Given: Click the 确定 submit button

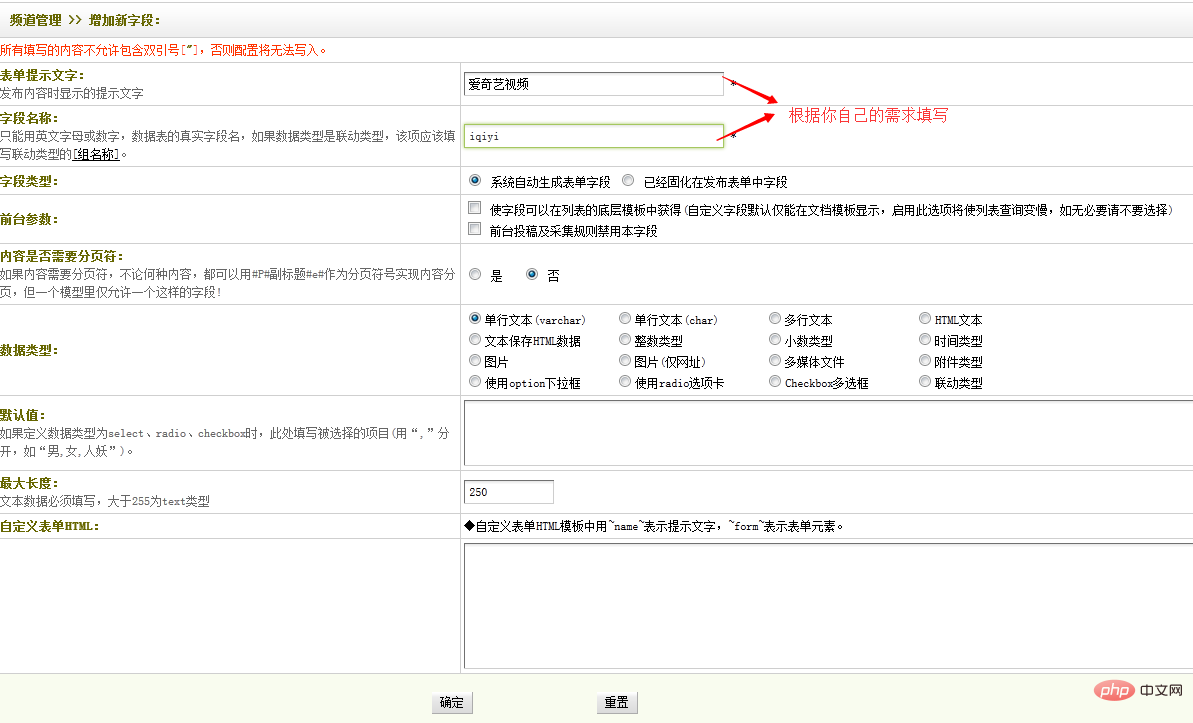Looking at the screenshot, I should point(452,702).
